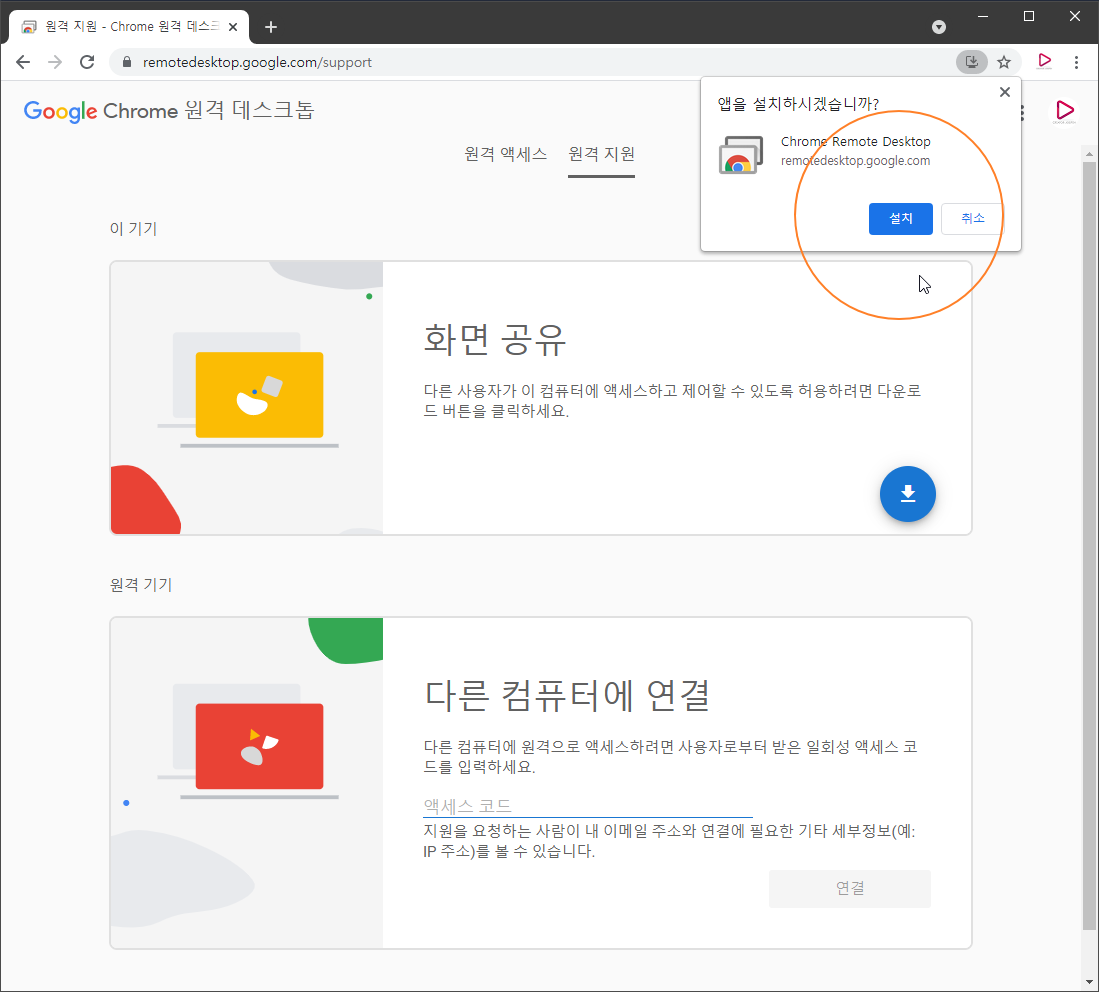The image size is (1099, 992).
Task: Open Chrome three-dot menu
Action: (x=1077, y=62)
